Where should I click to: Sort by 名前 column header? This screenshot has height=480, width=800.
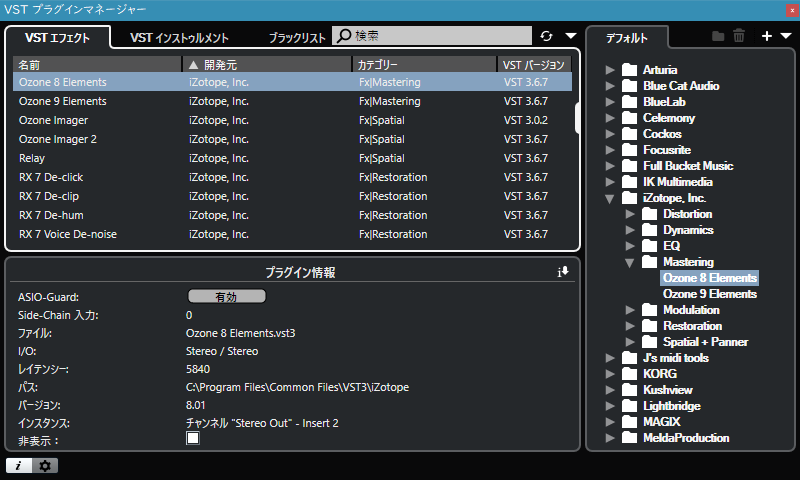[97, 65]
